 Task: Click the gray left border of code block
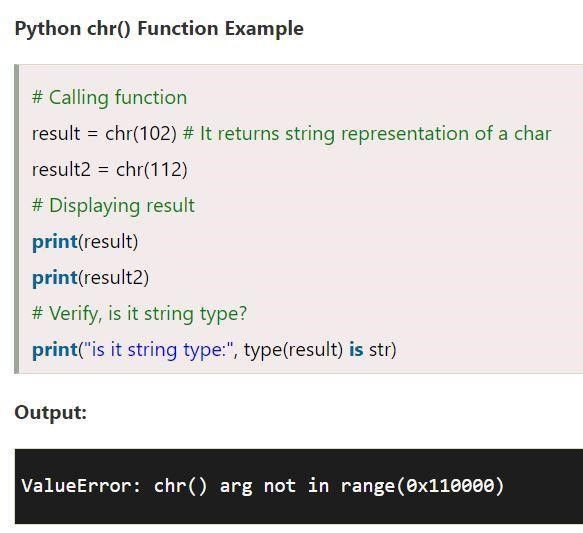click(16, 219)
